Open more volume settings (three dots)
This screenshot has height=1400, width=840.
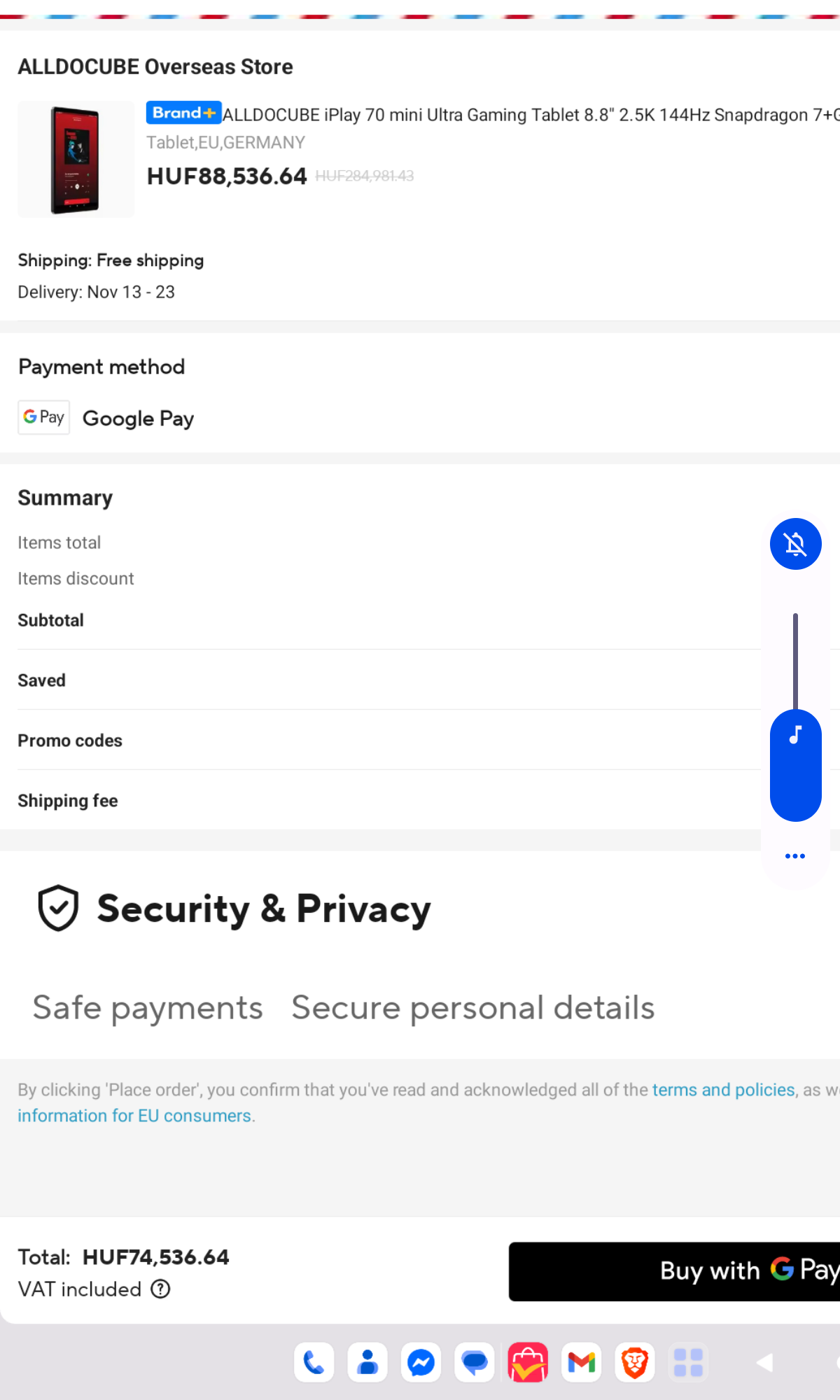click(795, 856)
